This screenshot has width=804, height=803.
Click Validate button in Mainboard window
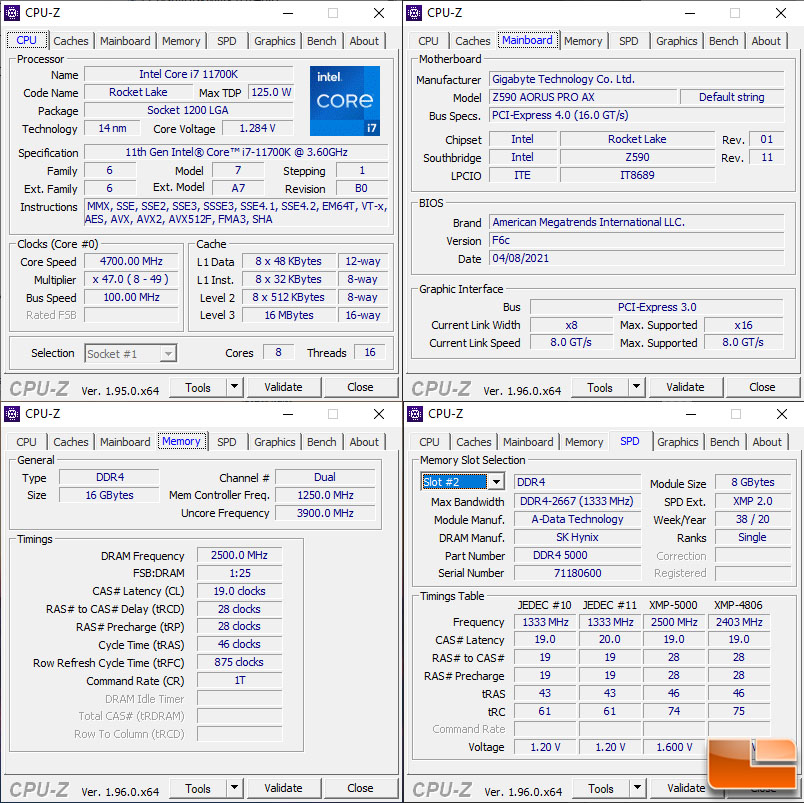tap(685, 387)
